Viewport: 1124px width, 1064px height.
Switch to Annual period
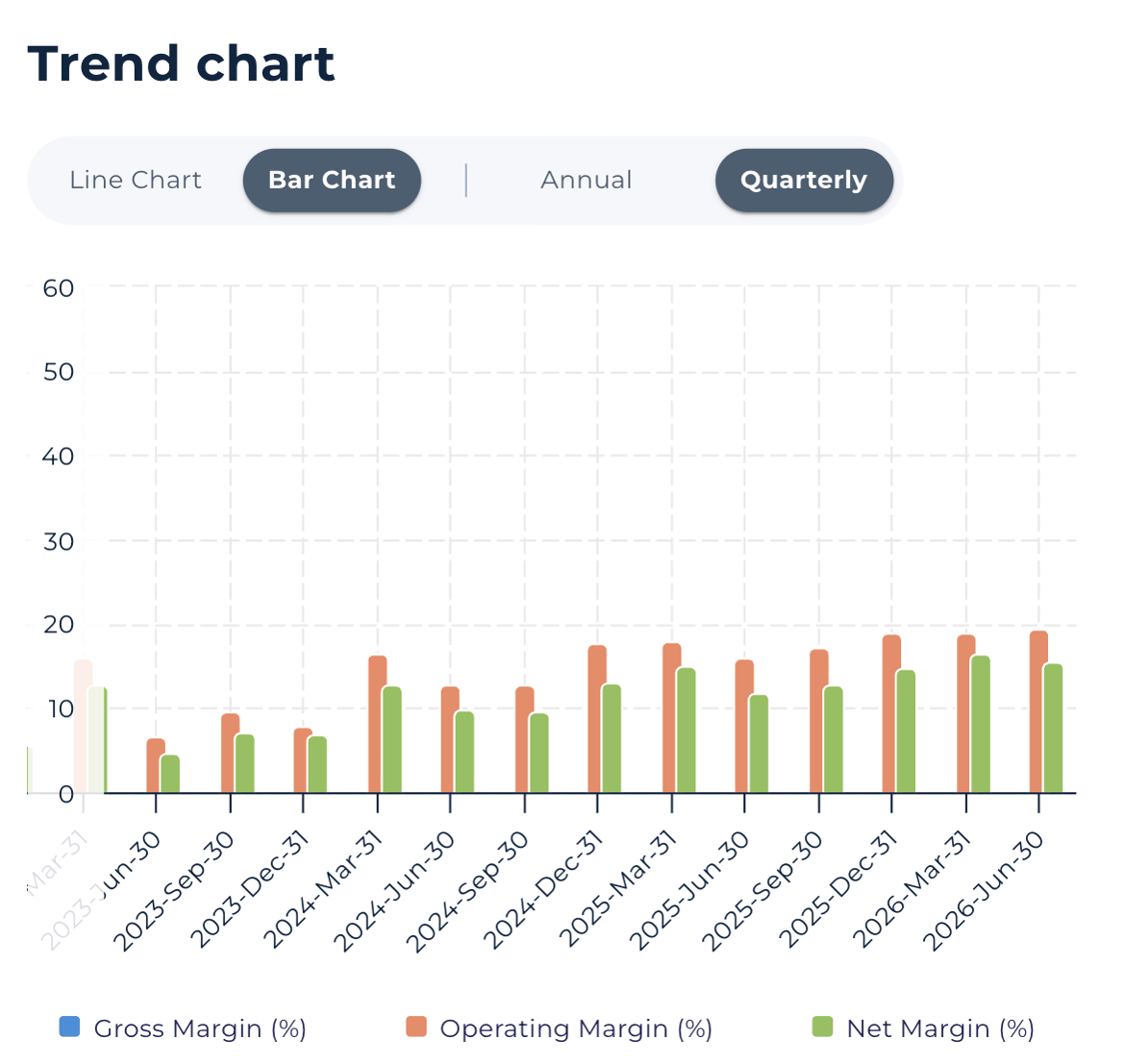click(x=587, y=180)
